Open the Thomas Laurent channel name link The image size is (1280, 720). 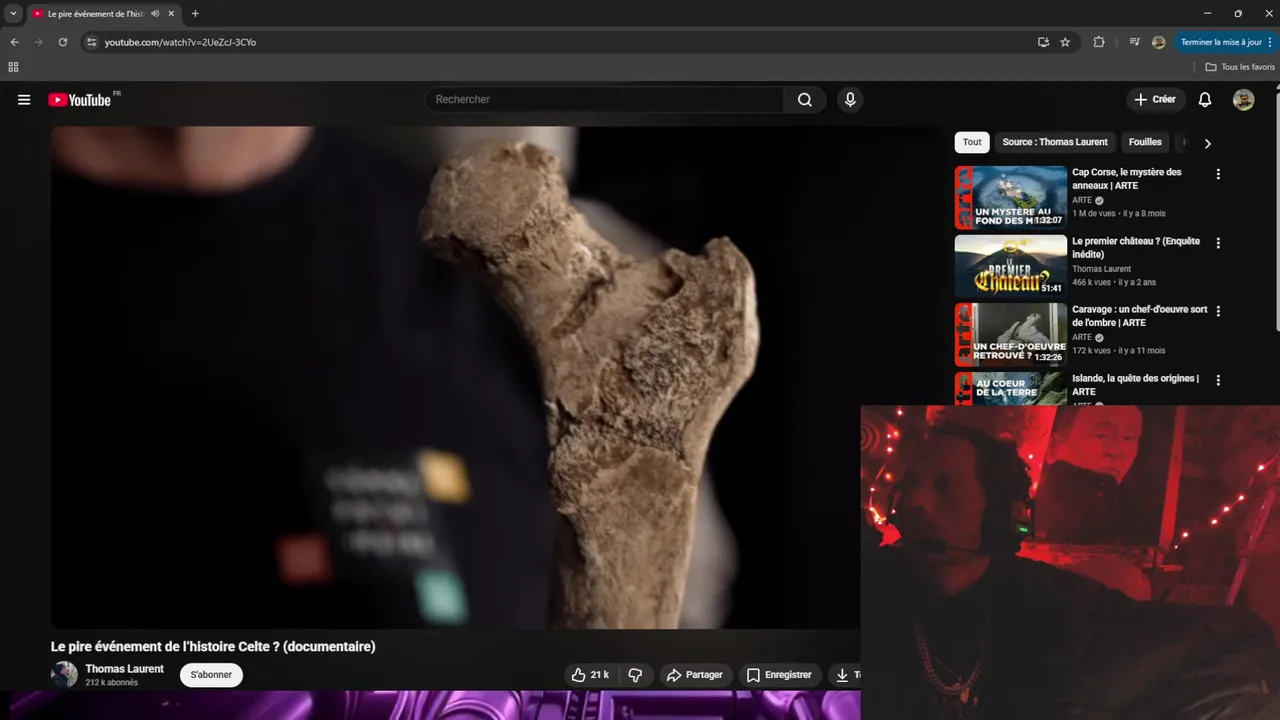[x=124, y=669]
